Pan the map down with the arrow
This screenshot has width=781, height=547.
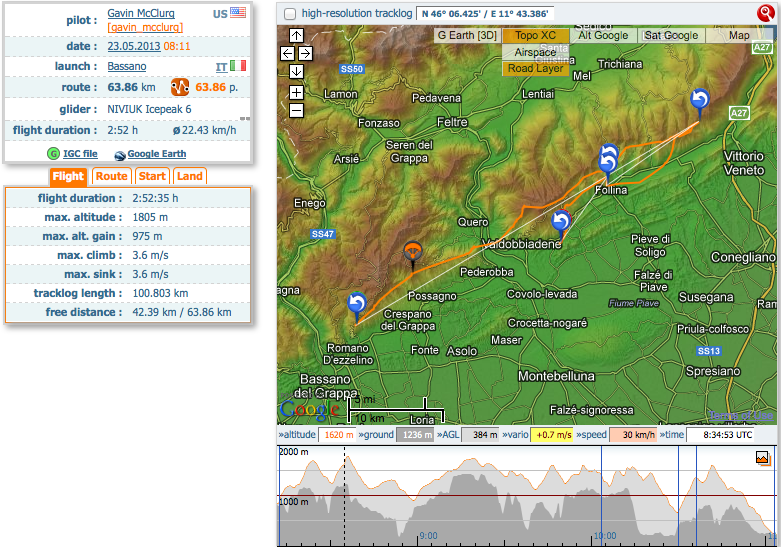(296, 71)
